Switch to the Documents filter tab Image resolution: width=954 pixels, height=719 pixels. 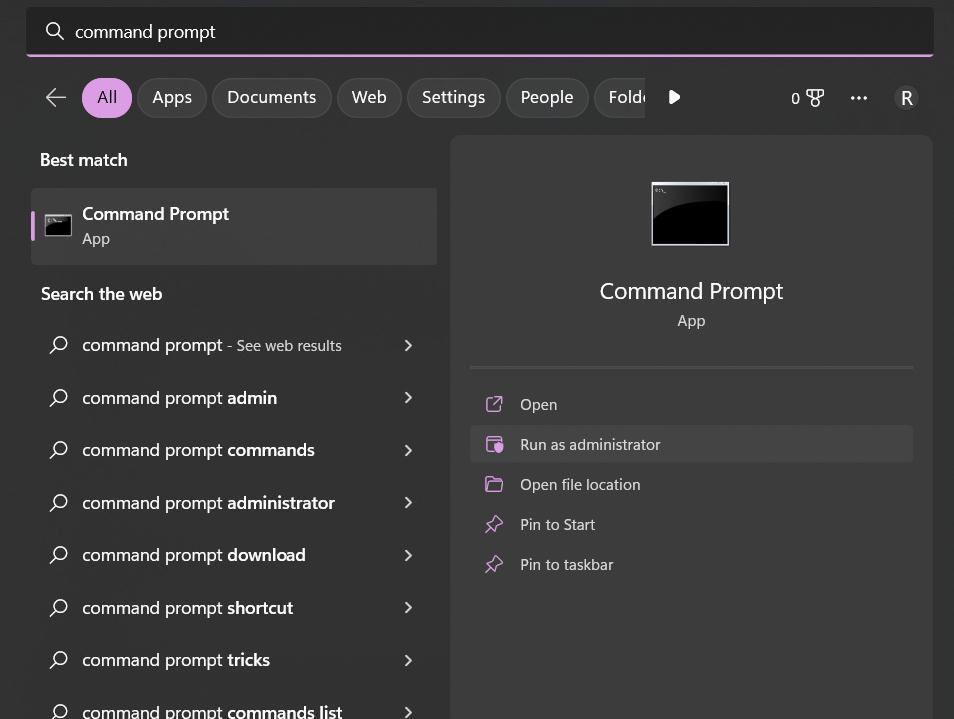click(x=271, y=97)
